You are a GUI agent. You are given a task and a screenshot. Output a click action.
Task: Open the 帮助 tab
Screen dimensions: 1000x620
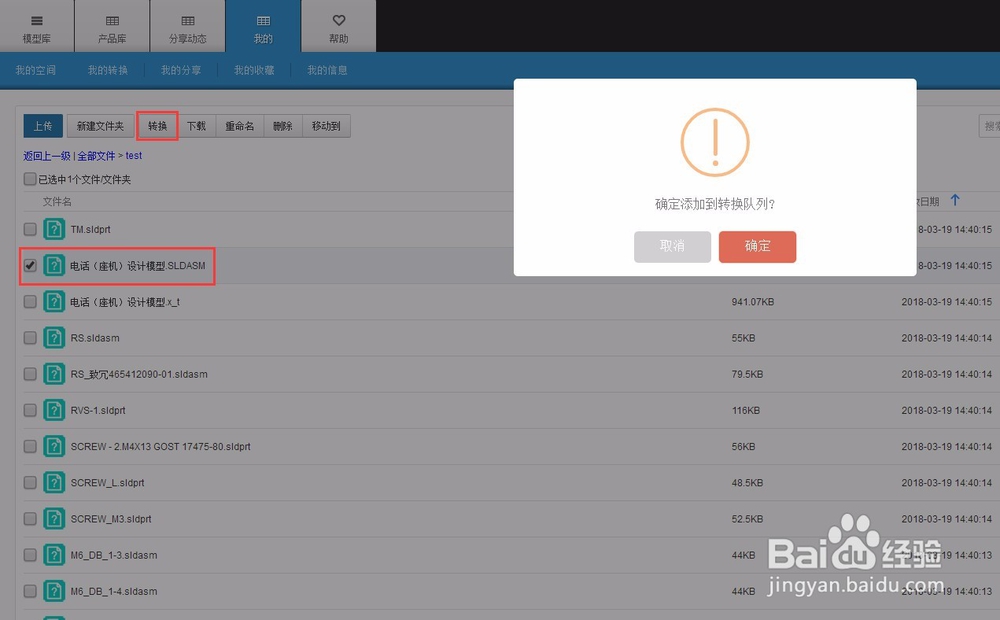(339, 26)
